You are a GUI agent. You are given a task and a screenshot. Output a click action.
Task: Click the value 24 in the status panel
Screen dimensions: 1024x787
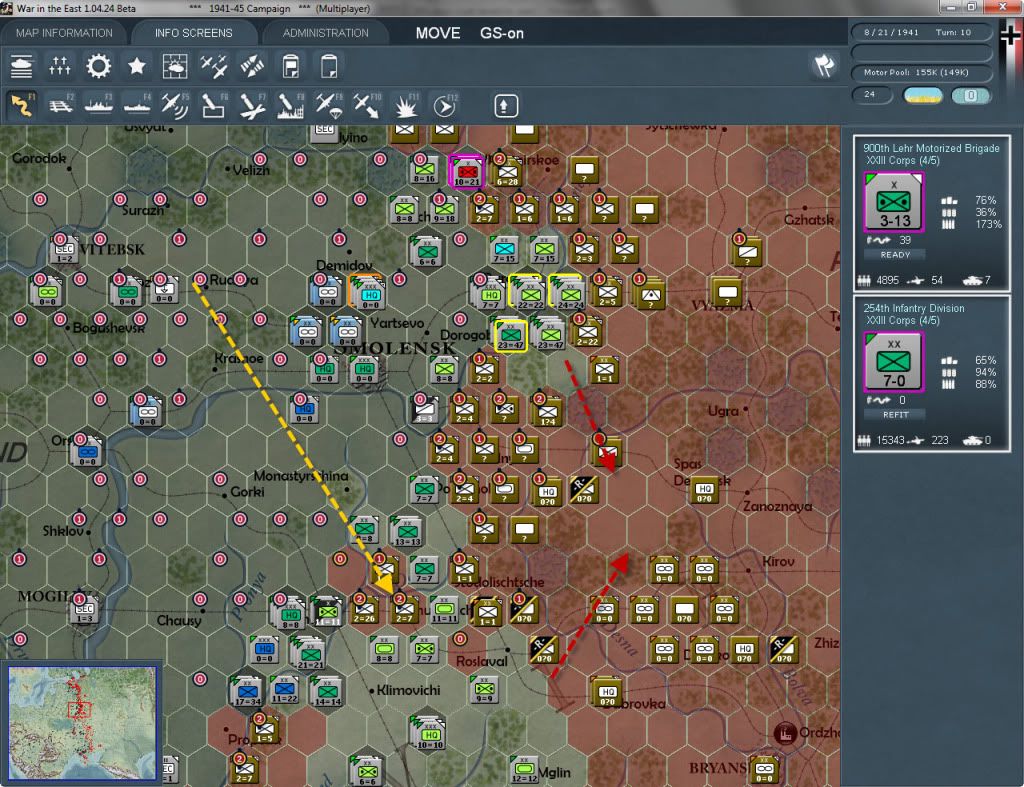pos(871,95)
